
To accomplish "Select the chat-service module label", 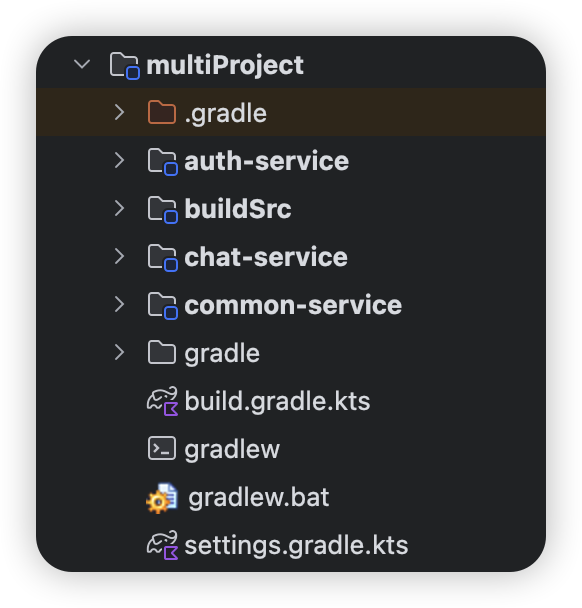I will pyautogui.click(x=266, y=257).
